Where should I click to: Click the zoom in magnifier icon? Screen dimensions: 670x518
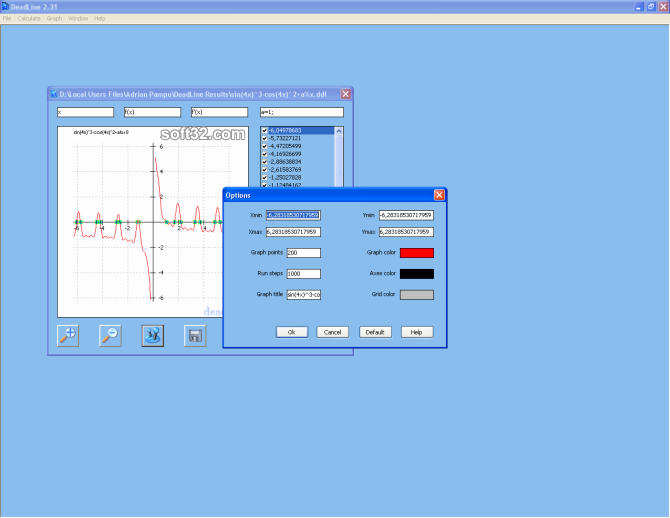click(69, 335)
